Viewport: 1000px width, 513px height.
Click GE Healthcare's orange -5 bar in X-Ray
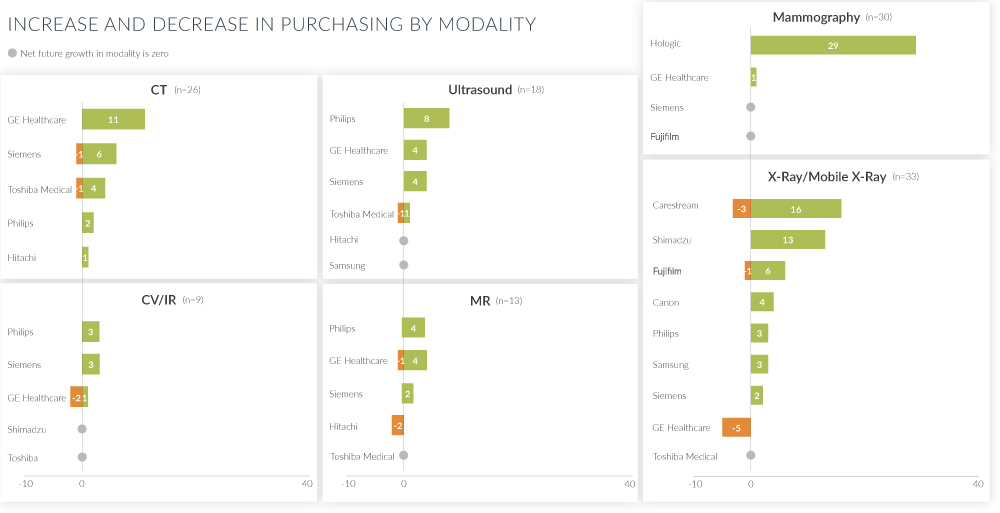coord(736,428)
